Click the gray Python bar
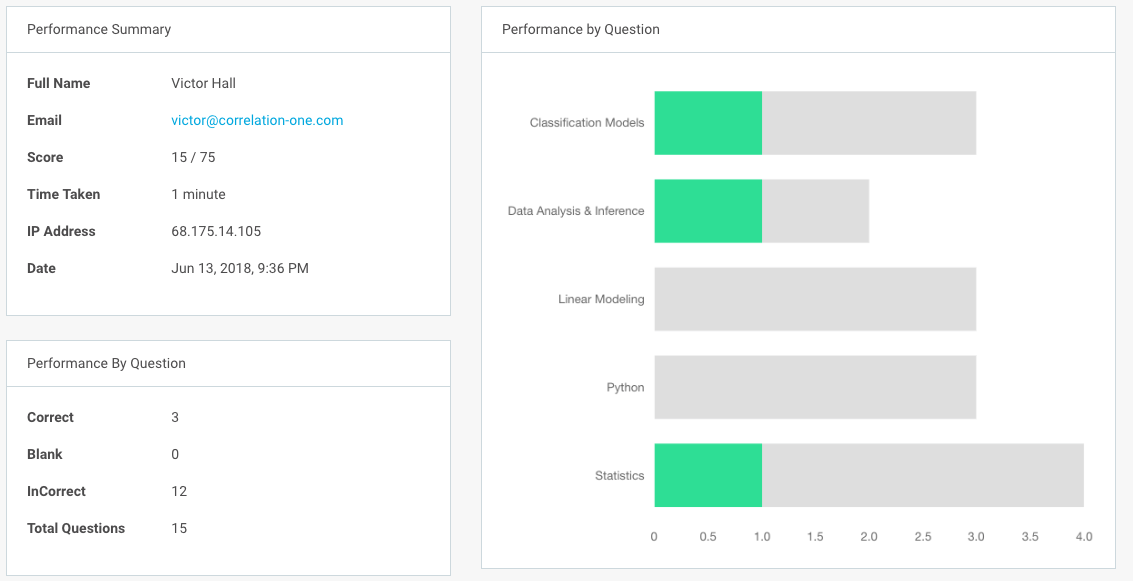1133x581 pixels. tap(815, 387)
